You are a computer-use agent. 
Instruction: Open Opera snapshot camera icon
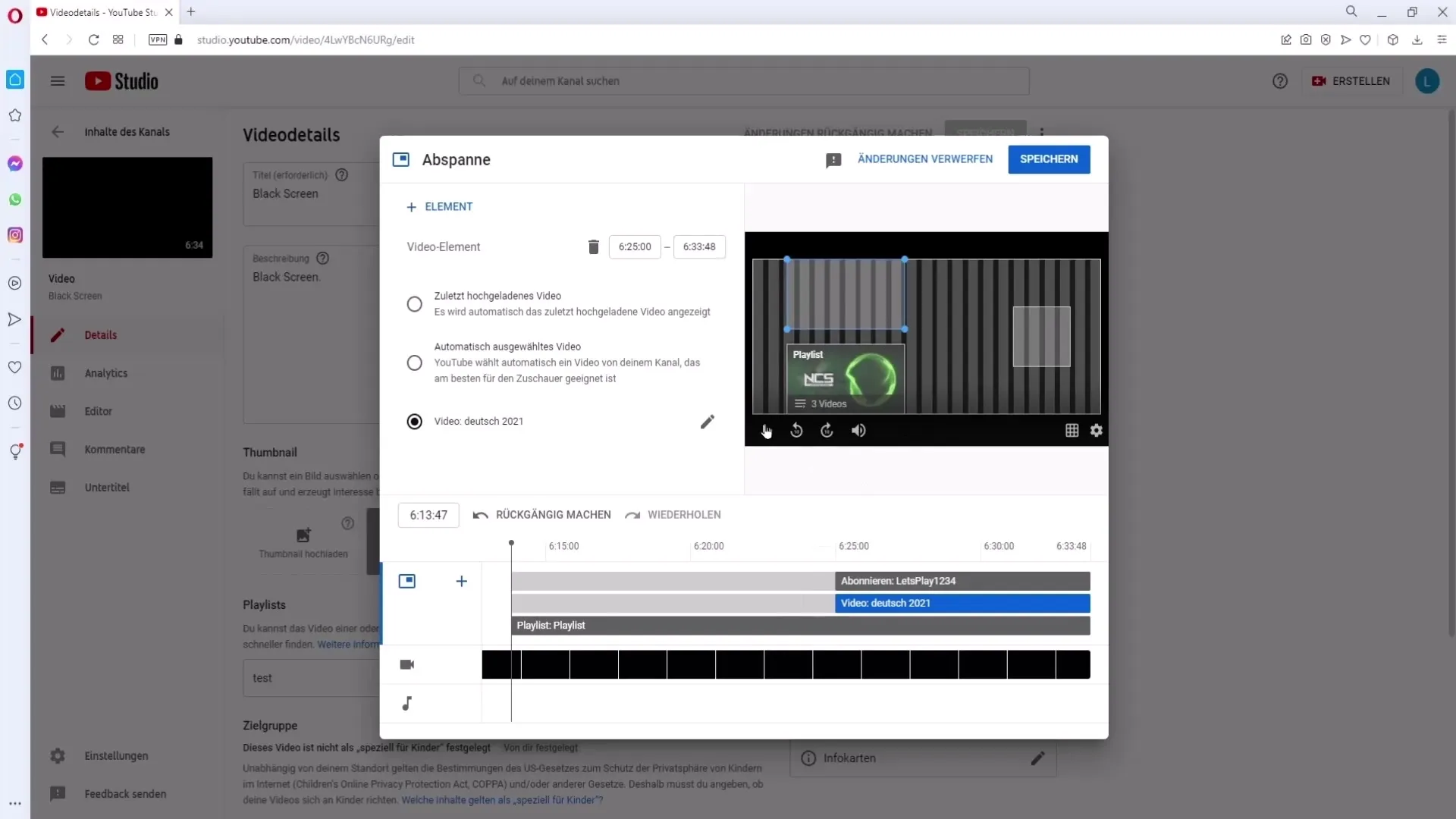coord(1306,40)
